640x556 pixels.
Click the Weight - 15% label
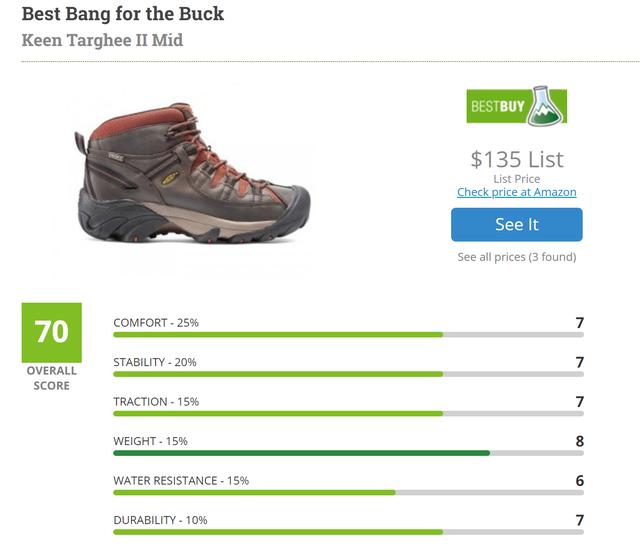click(151, 441)
